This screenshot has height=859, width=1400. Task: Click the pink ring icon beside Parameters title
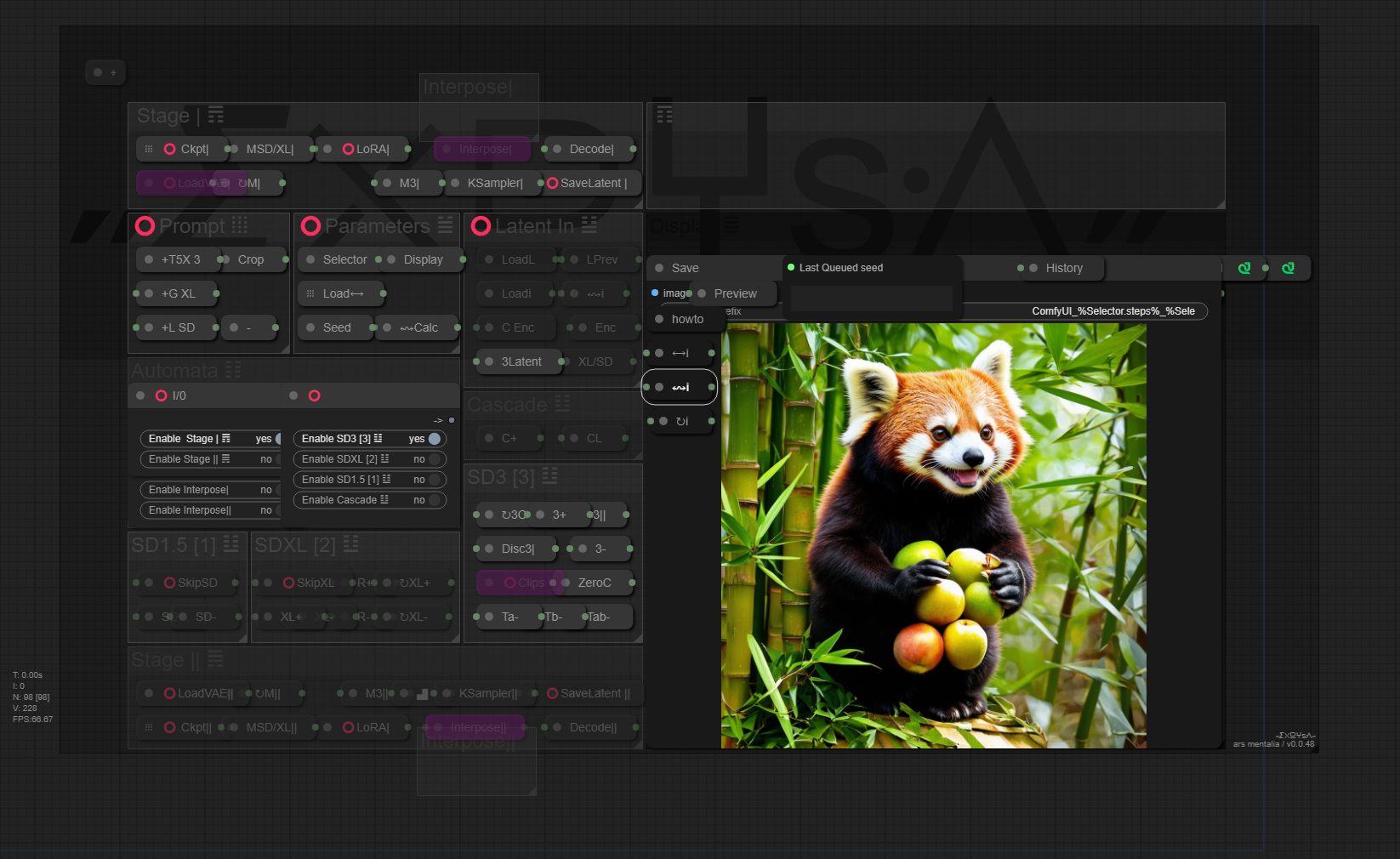[x=311, y=226]
